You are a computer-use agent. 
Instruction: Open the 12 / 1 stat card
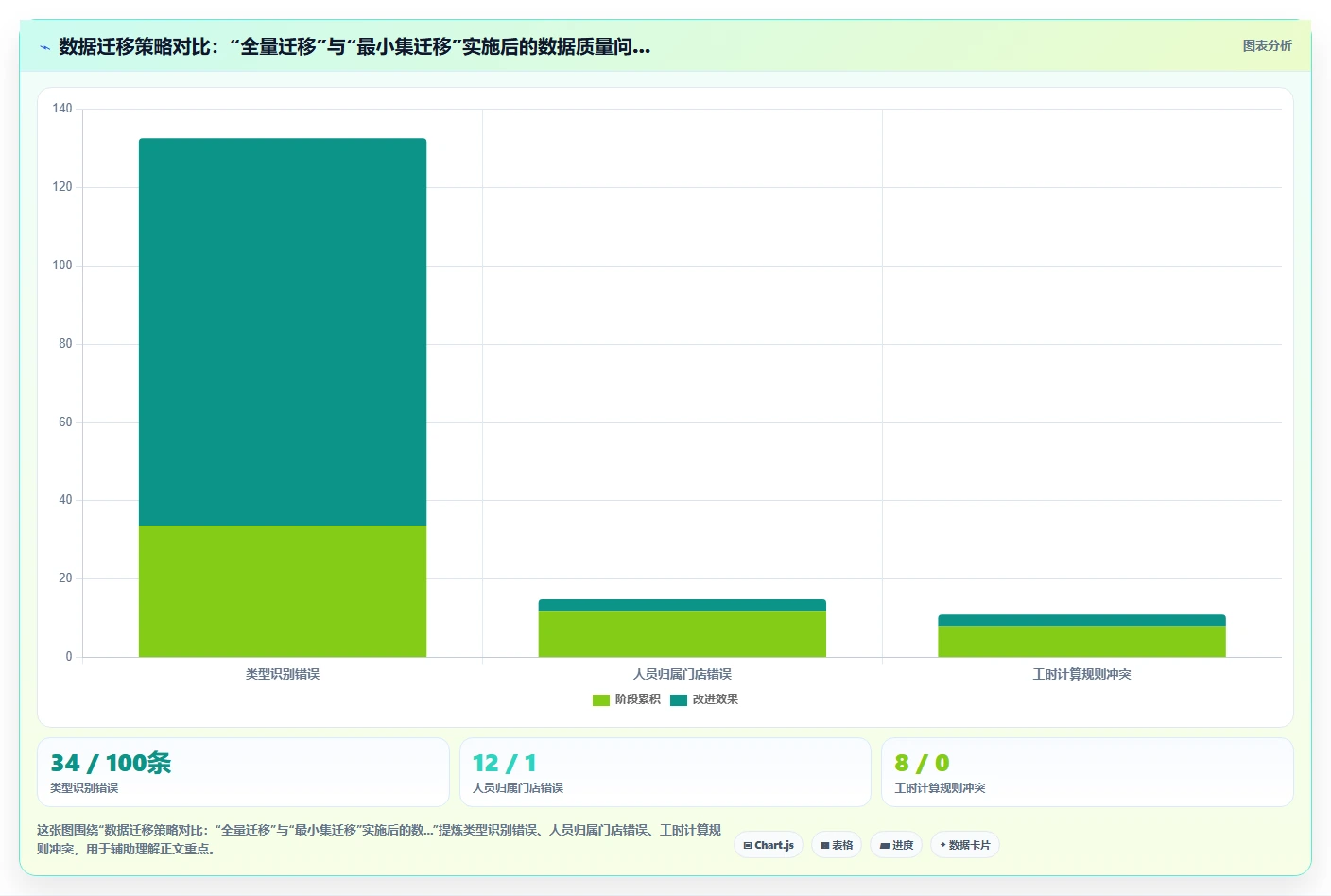point(665,772)
